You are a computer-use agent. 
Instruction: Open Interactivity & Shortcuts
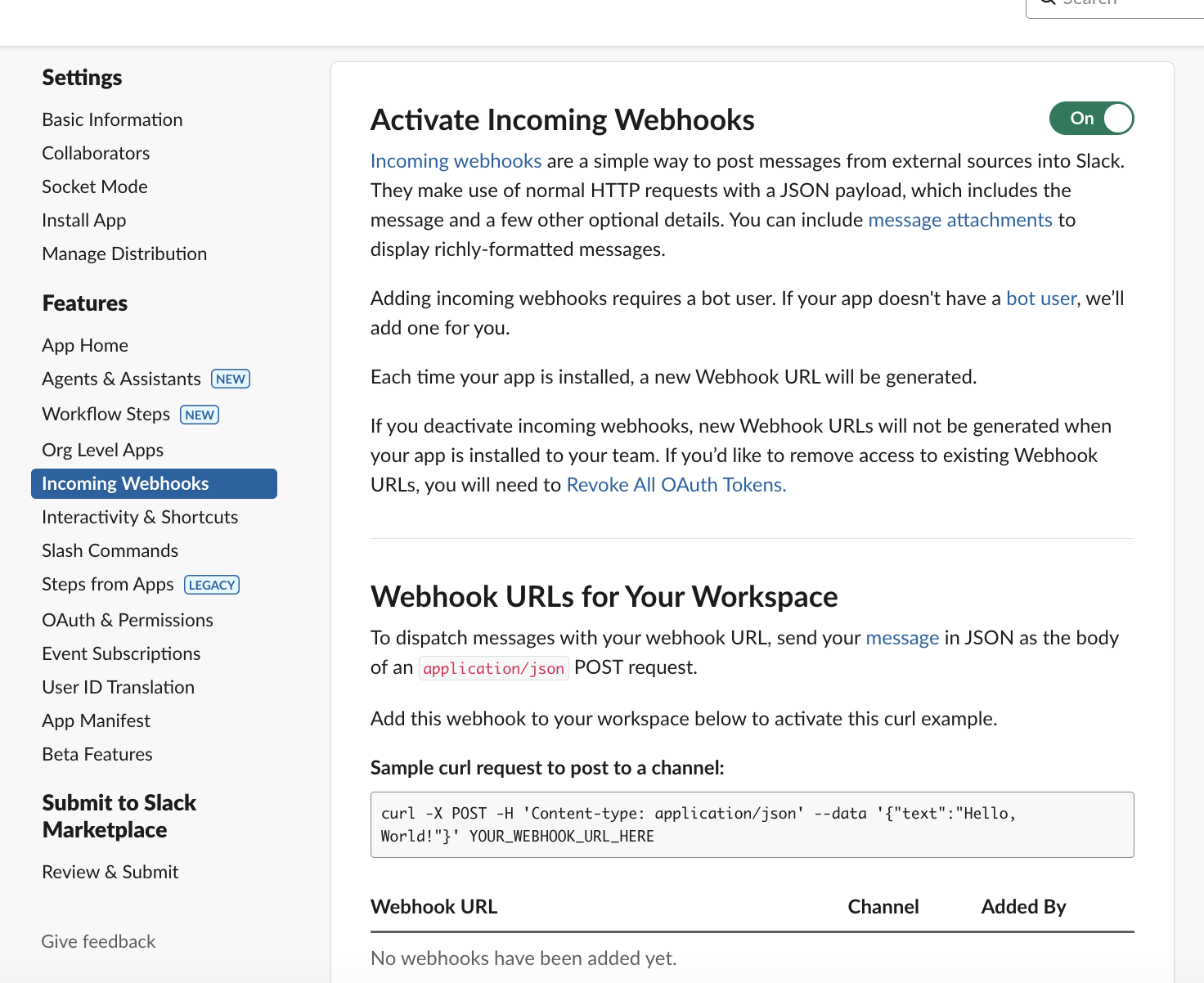pos(140,517)
